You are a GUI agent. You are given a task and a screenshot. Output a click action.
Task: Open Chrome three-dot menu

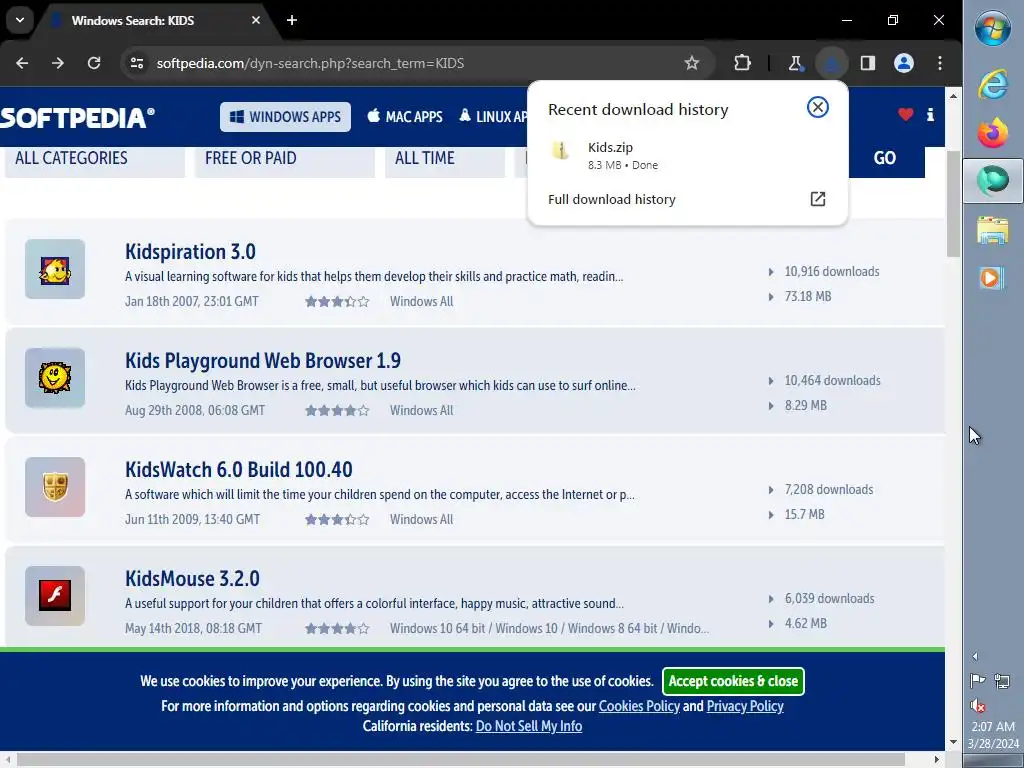coord(940,63)
